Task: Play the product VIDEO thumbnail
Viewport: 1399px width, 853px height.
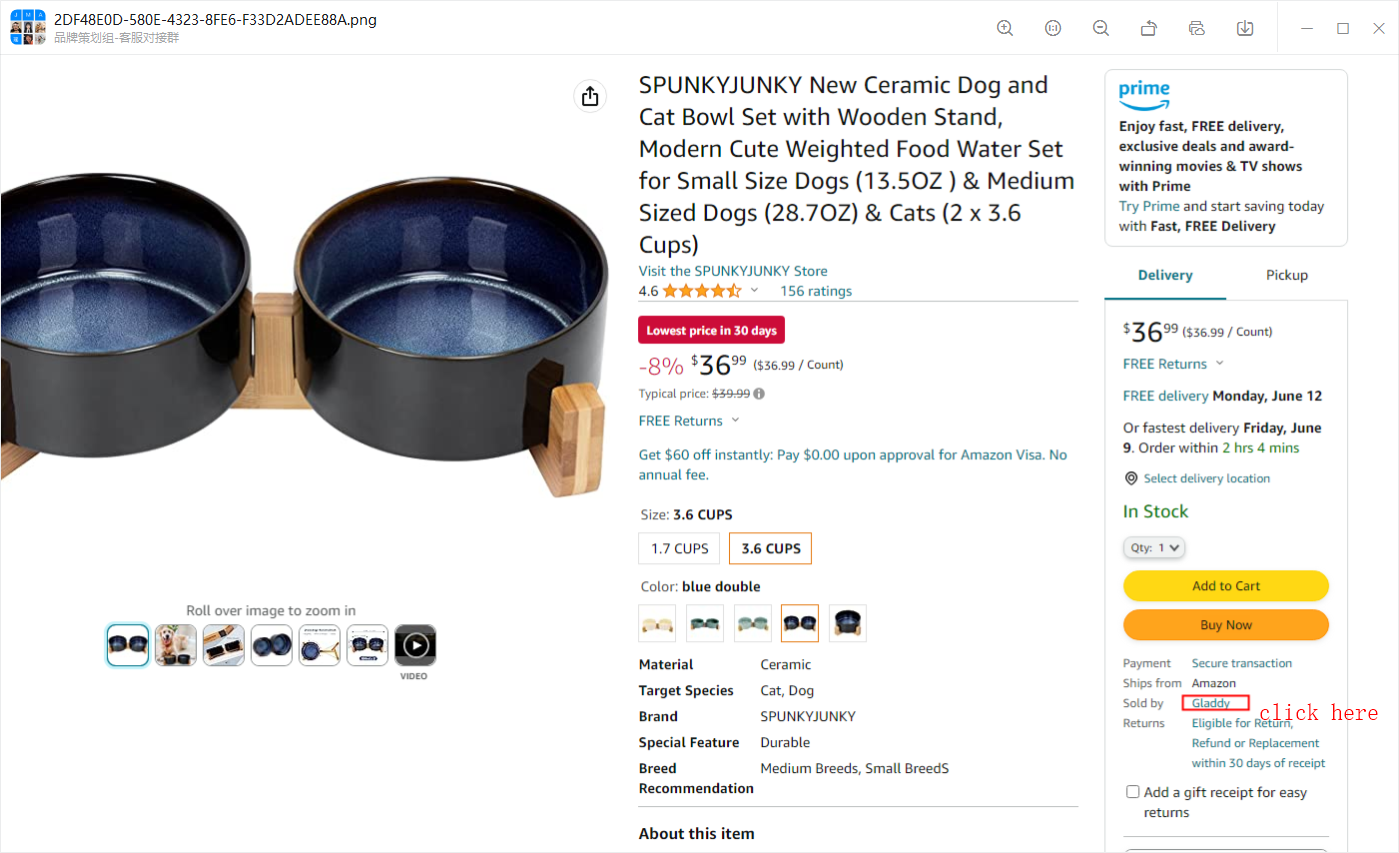Action: [415, 645]
